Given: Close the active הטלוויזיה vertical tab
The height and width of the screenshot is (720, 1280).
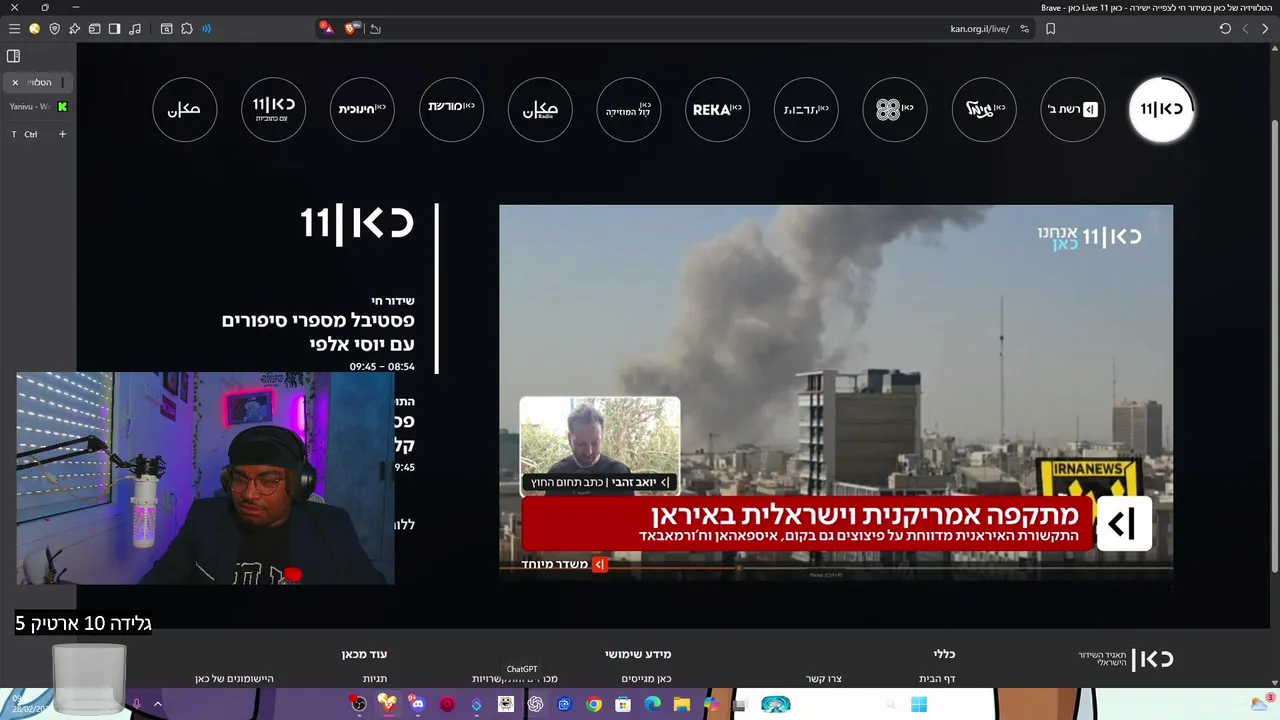Looking at the screenshot, I should [x=15, y=82].
